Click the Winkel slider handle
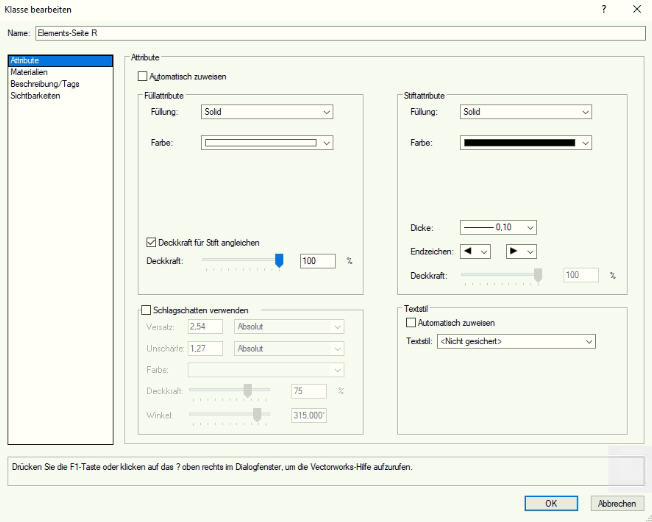The width and height of the screenshot is (652, 522). click(257, 415)
